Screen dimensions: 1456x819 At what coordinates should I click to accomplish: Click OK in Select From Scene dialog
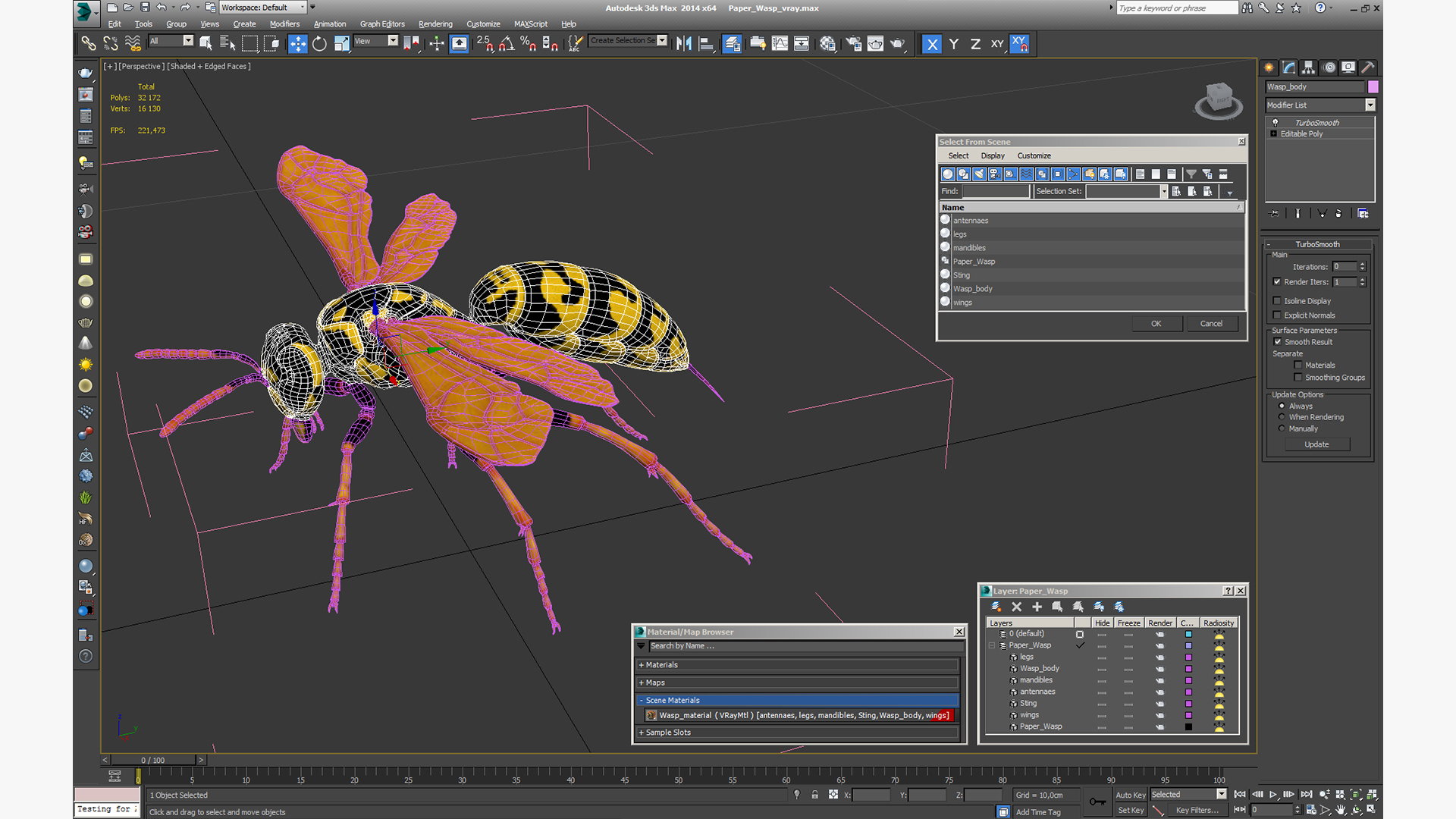[x=1156, y=324]
